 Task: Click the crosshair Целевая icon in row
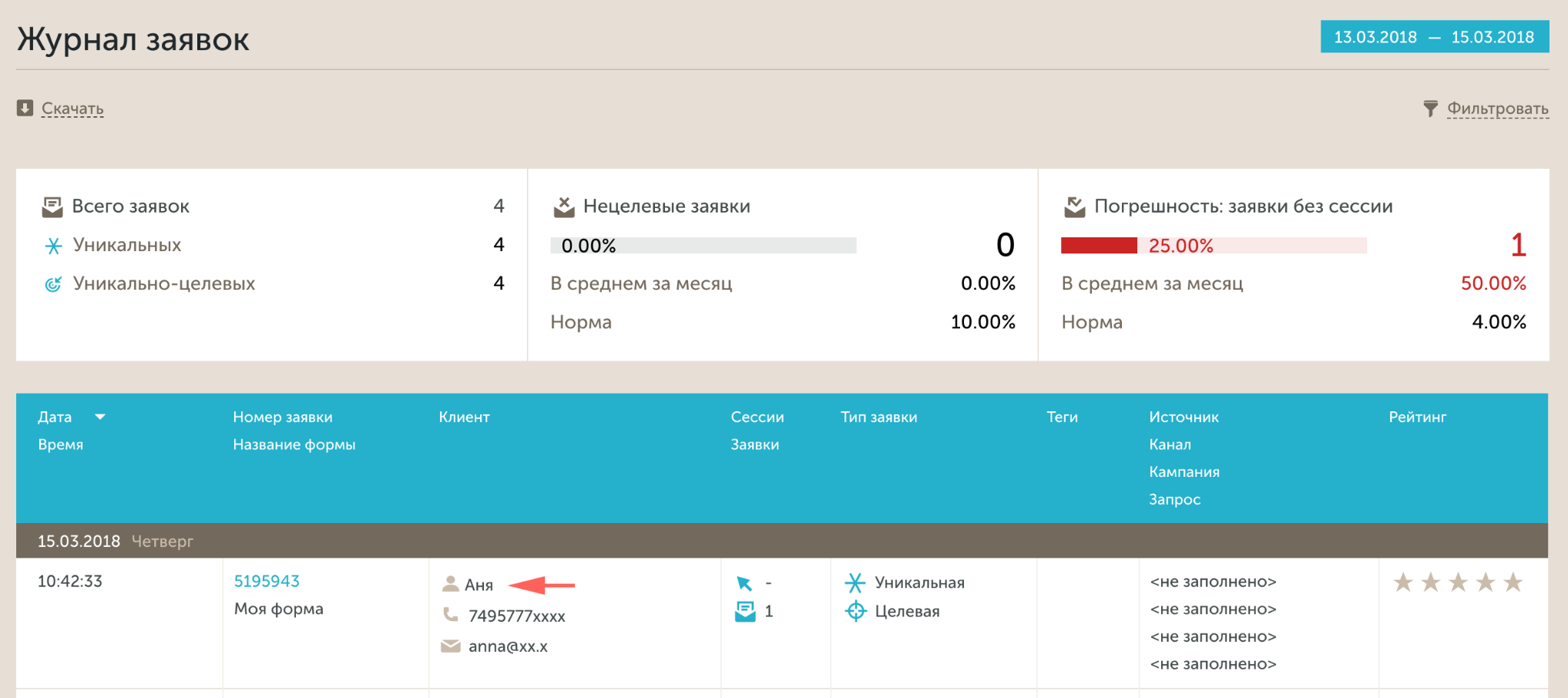point(855,612)
